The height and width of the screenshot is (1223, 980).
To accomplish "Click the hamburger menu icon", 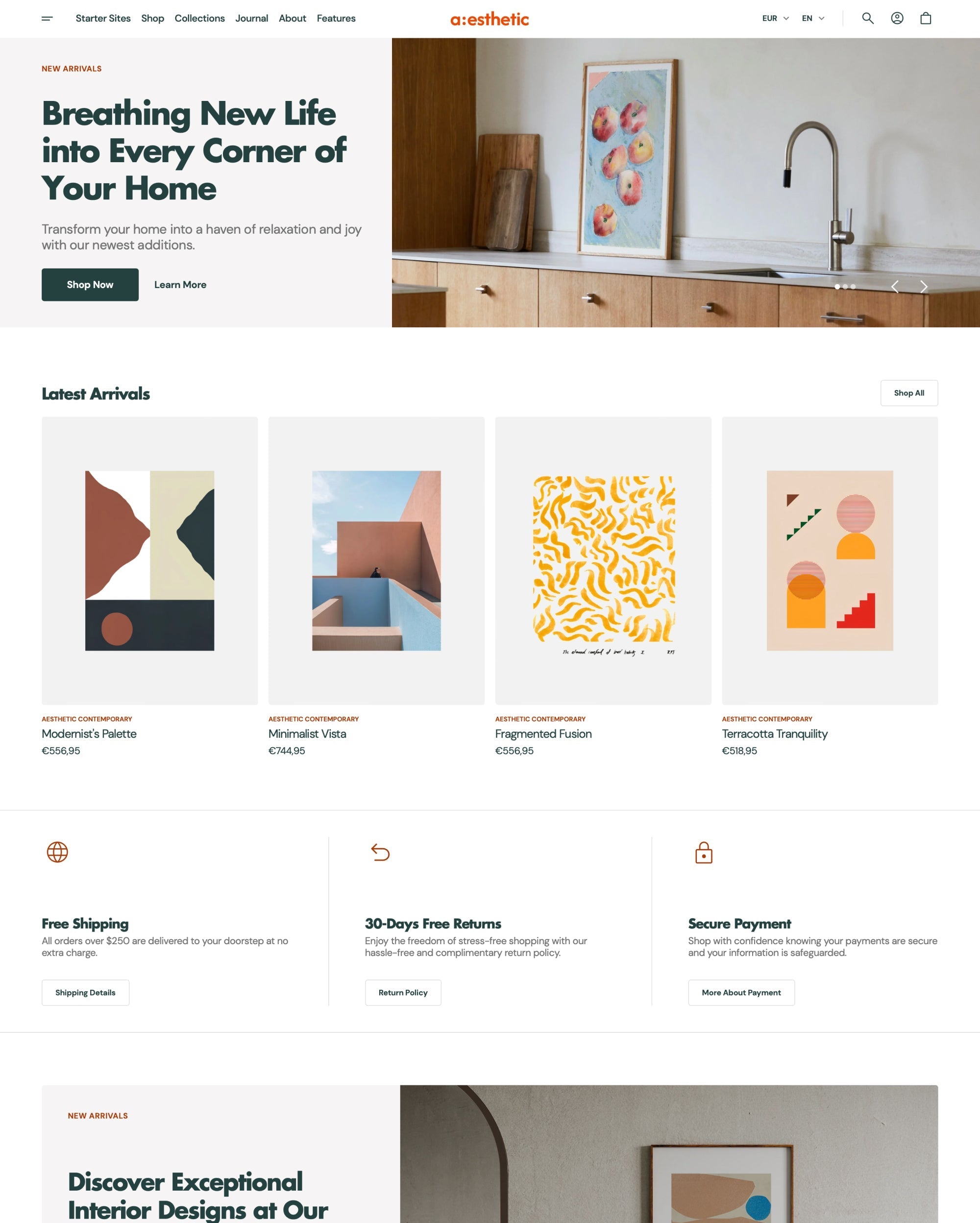I will (47, 19).
